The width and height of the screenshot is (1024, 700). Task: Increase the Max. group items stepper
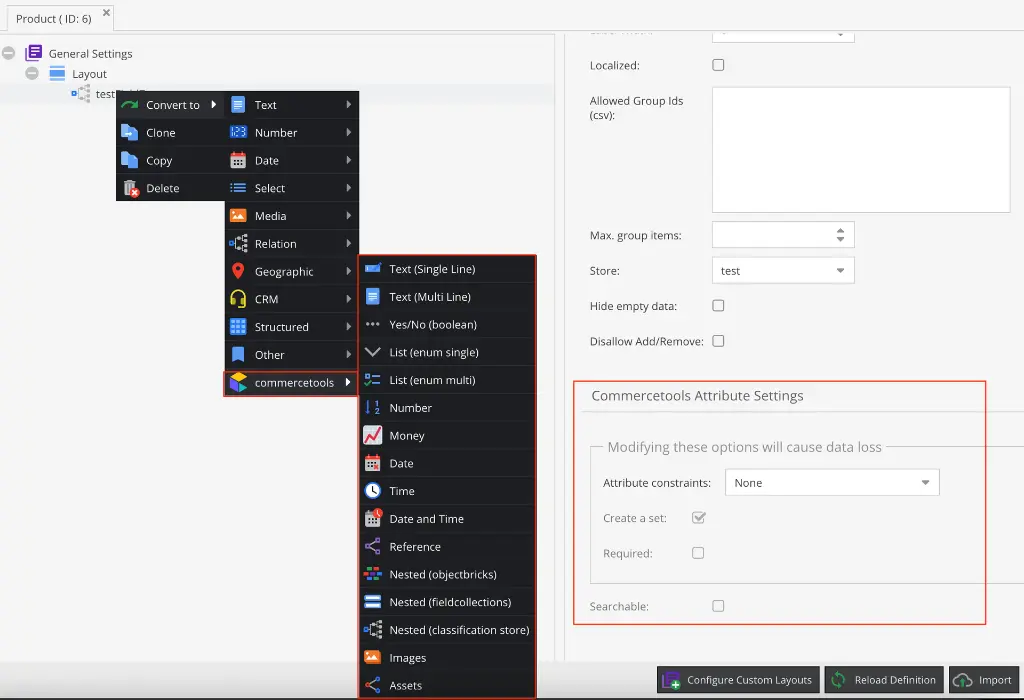[840, 231]
